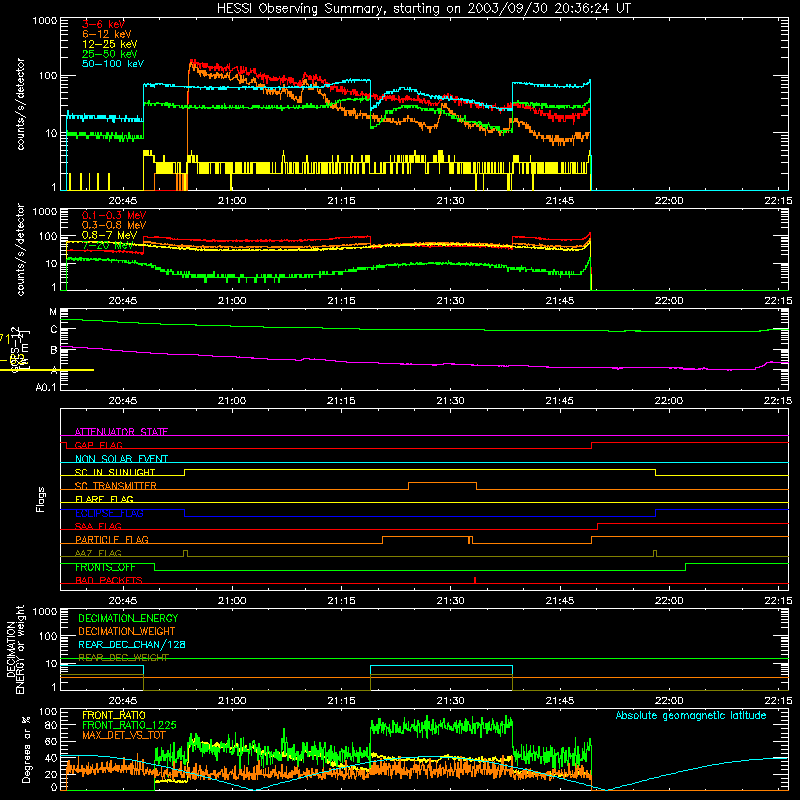This screenshot has height=800, width=800.
Task: Click the Absolute geomagnetic latitude label
Action: point(691,715)
